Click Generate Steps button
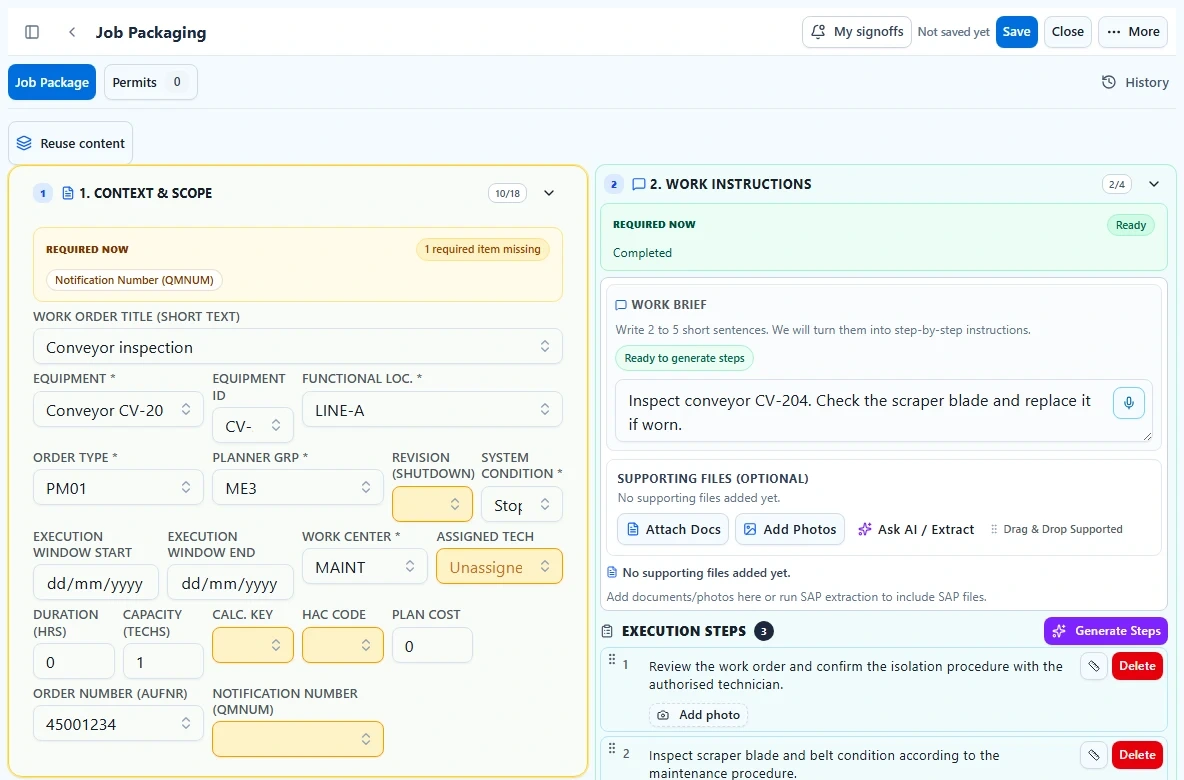 tap(1105, 630)
